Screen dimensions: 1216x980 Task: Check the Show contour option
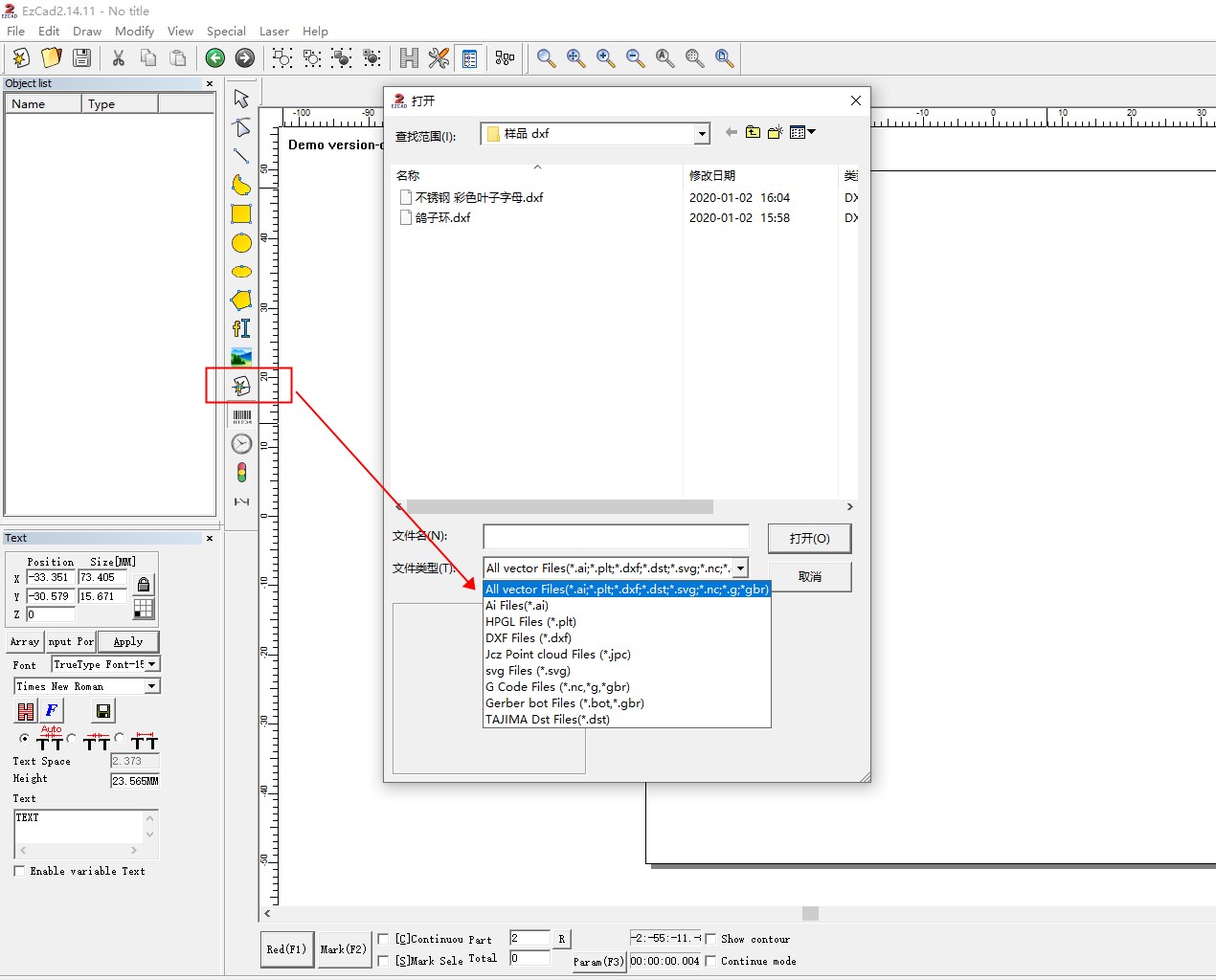(x=710, y=939)
